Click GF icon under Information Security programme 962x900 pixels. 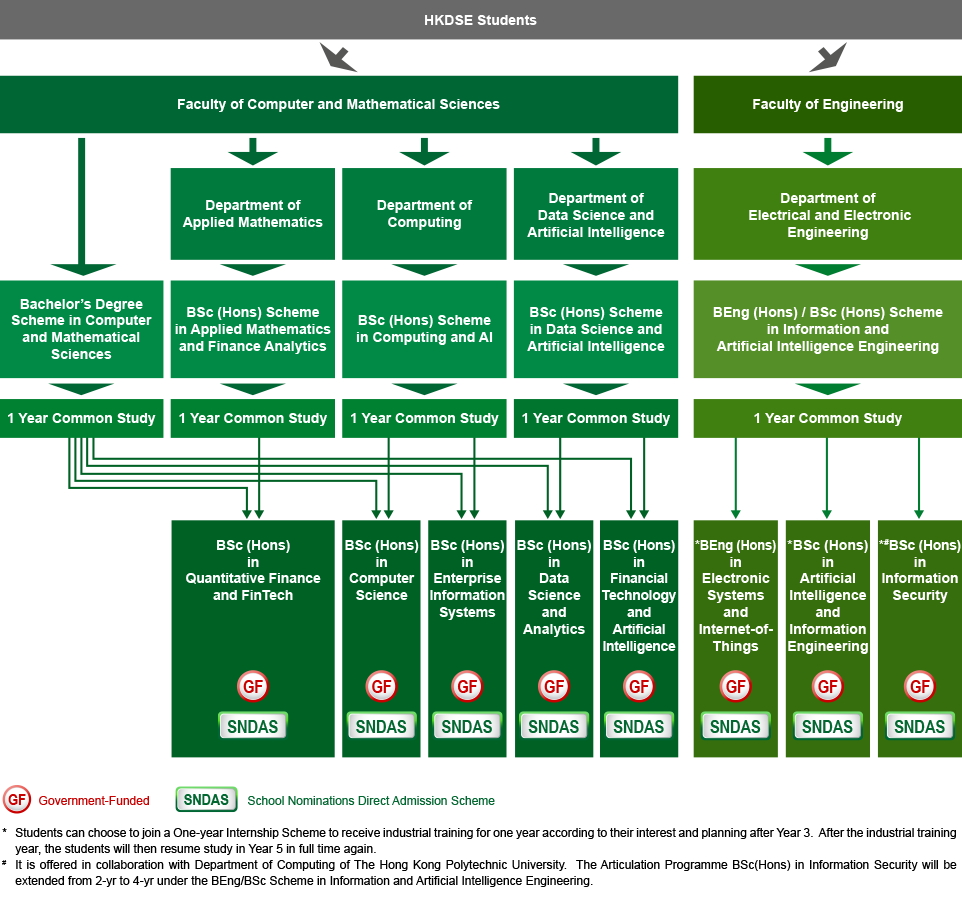[919, 686]
